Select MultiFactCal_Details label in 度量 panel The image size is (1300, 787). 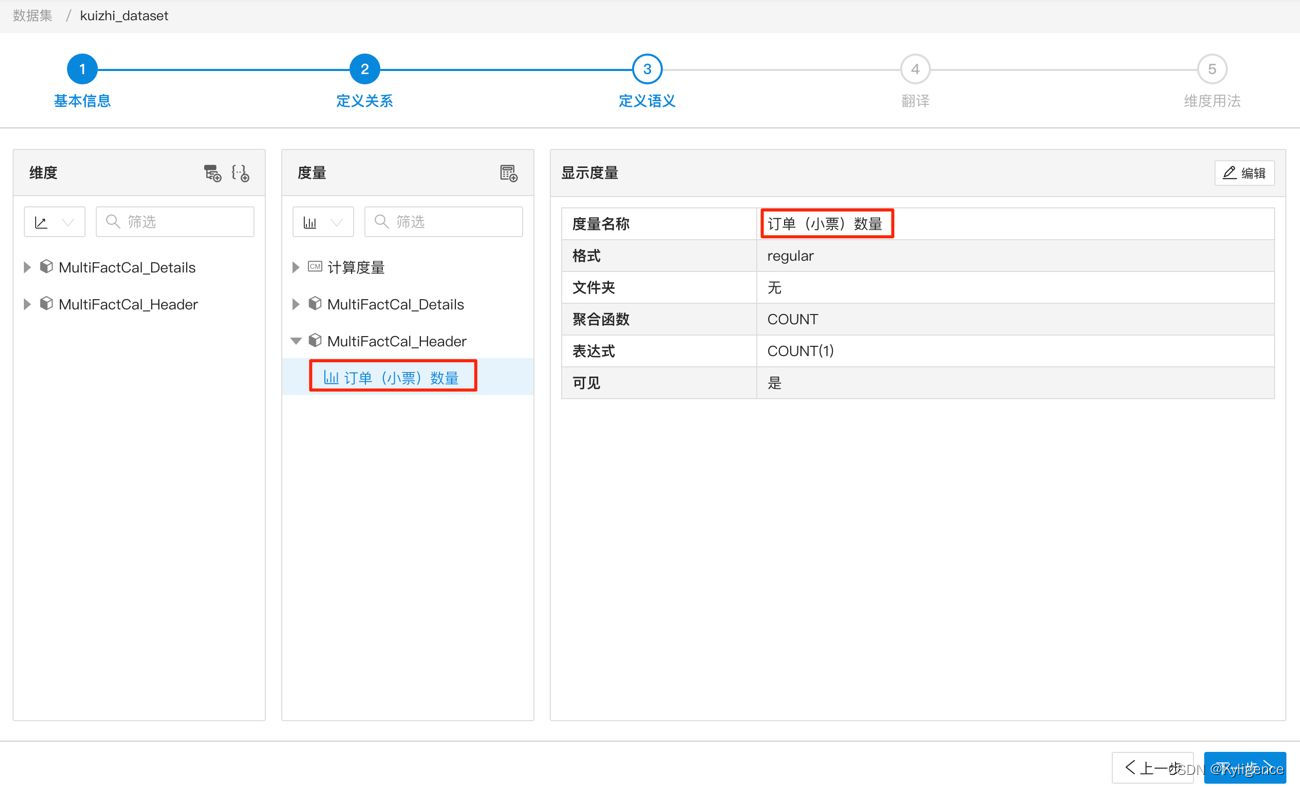(396, 304)
